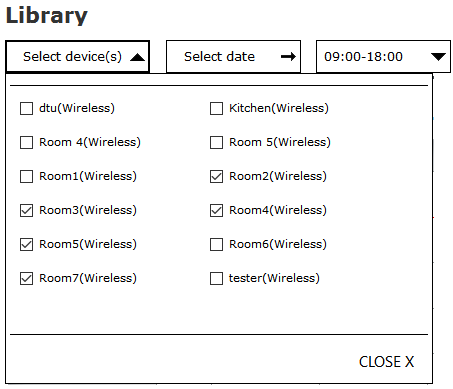The image size is (453, 389).
Task: Untick Room4(Wireless) checkbox
Action: 216,210
